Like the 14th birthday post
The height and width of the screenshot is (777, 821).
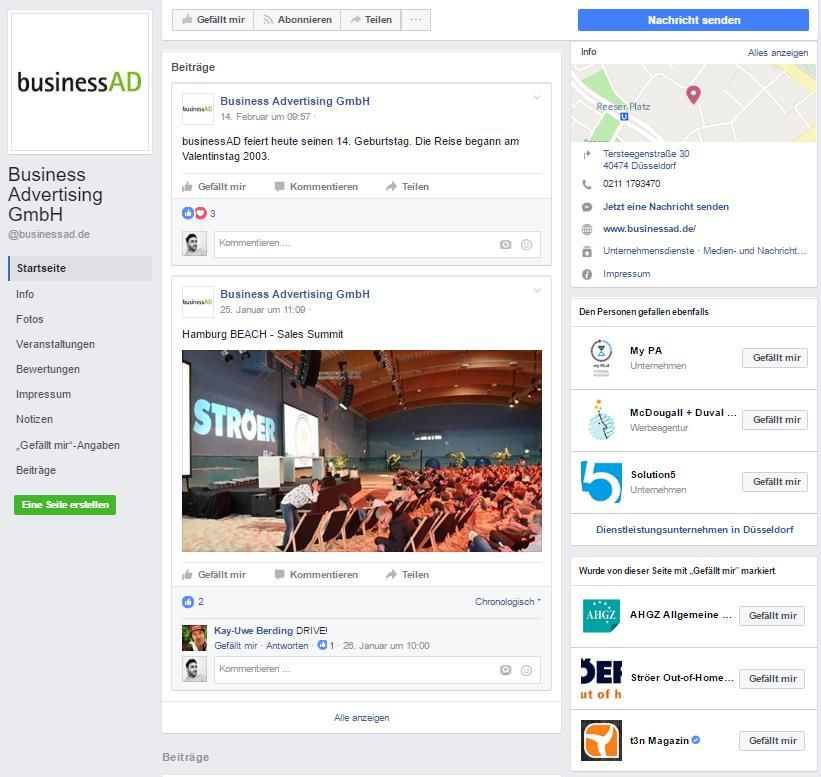[214, 187]
